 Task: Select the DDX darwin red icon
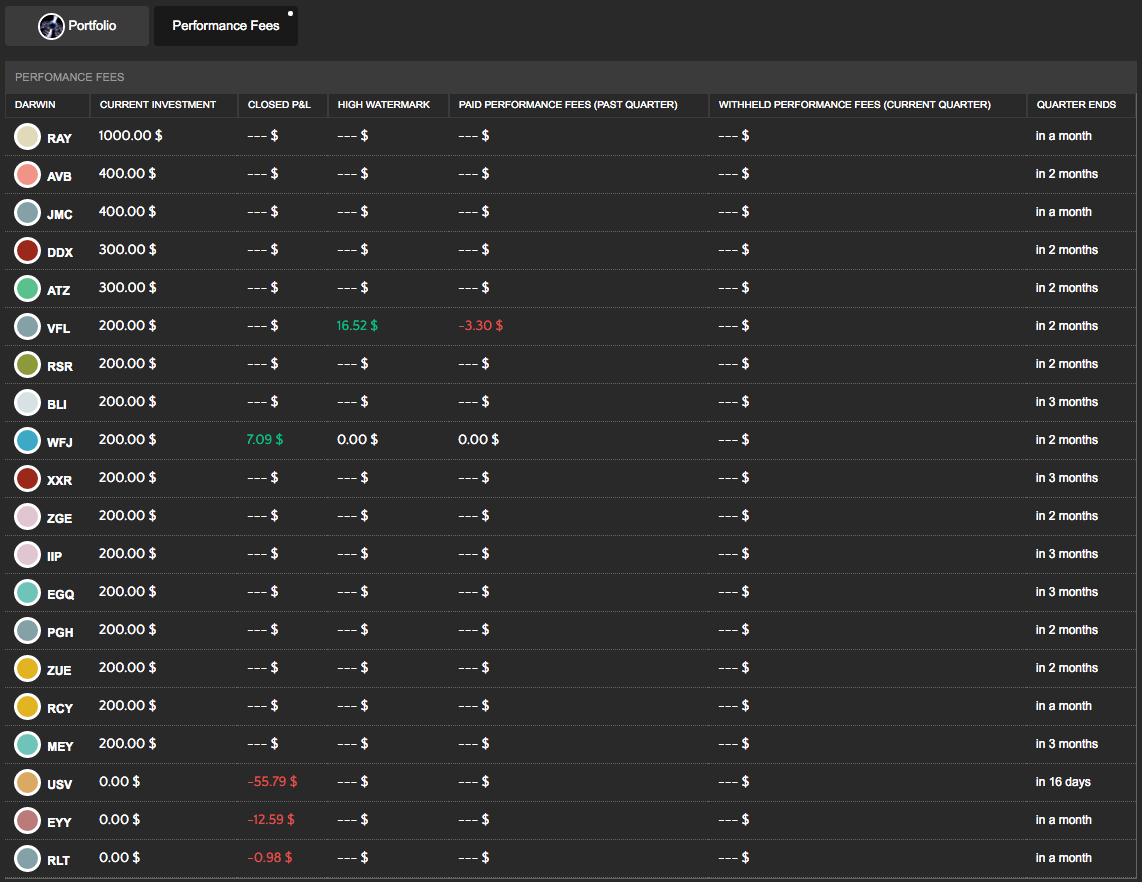(x=27, y=251)
